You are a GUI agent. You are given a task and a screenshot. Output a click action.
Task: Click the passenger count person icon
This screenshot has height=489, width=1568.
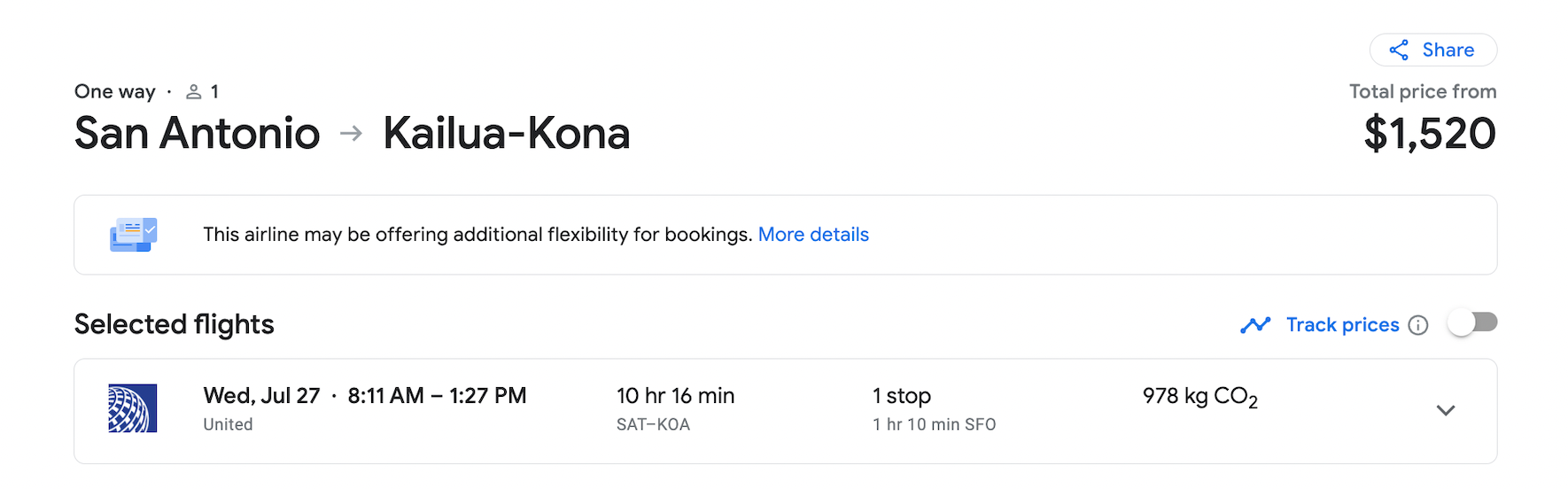click(194, 91)
